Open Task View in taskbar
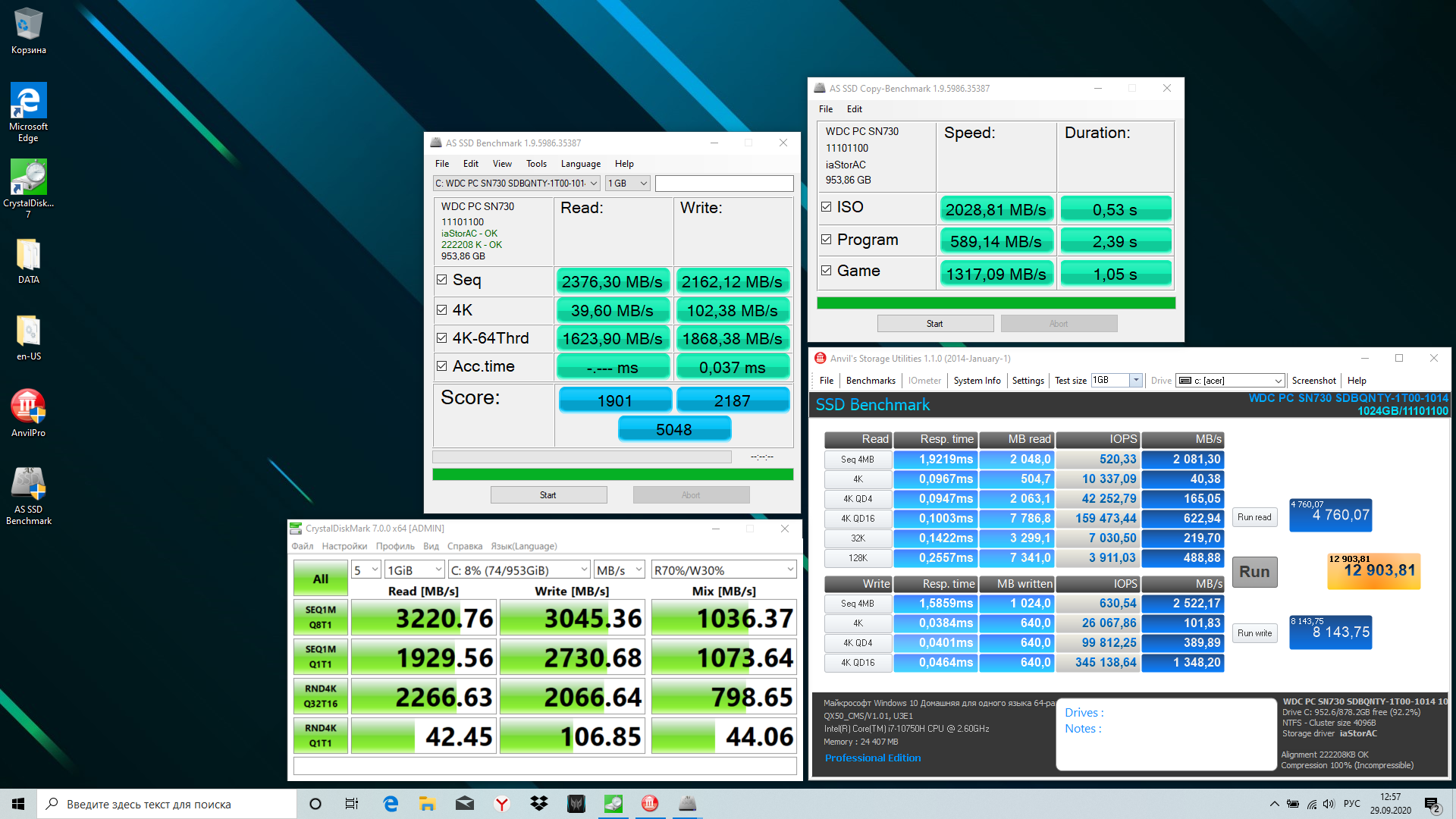This screenshot has width=1456, height=819. click(x=352, y=804)
